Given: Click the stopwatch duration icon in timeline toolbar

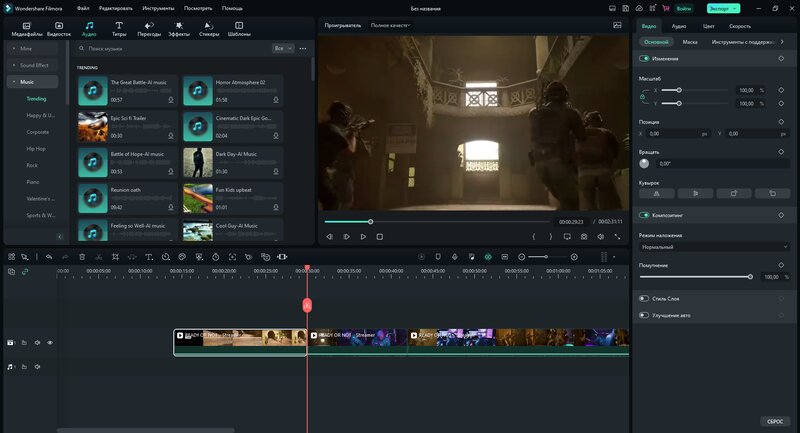Looking at the screenshot, I should 215,257.
